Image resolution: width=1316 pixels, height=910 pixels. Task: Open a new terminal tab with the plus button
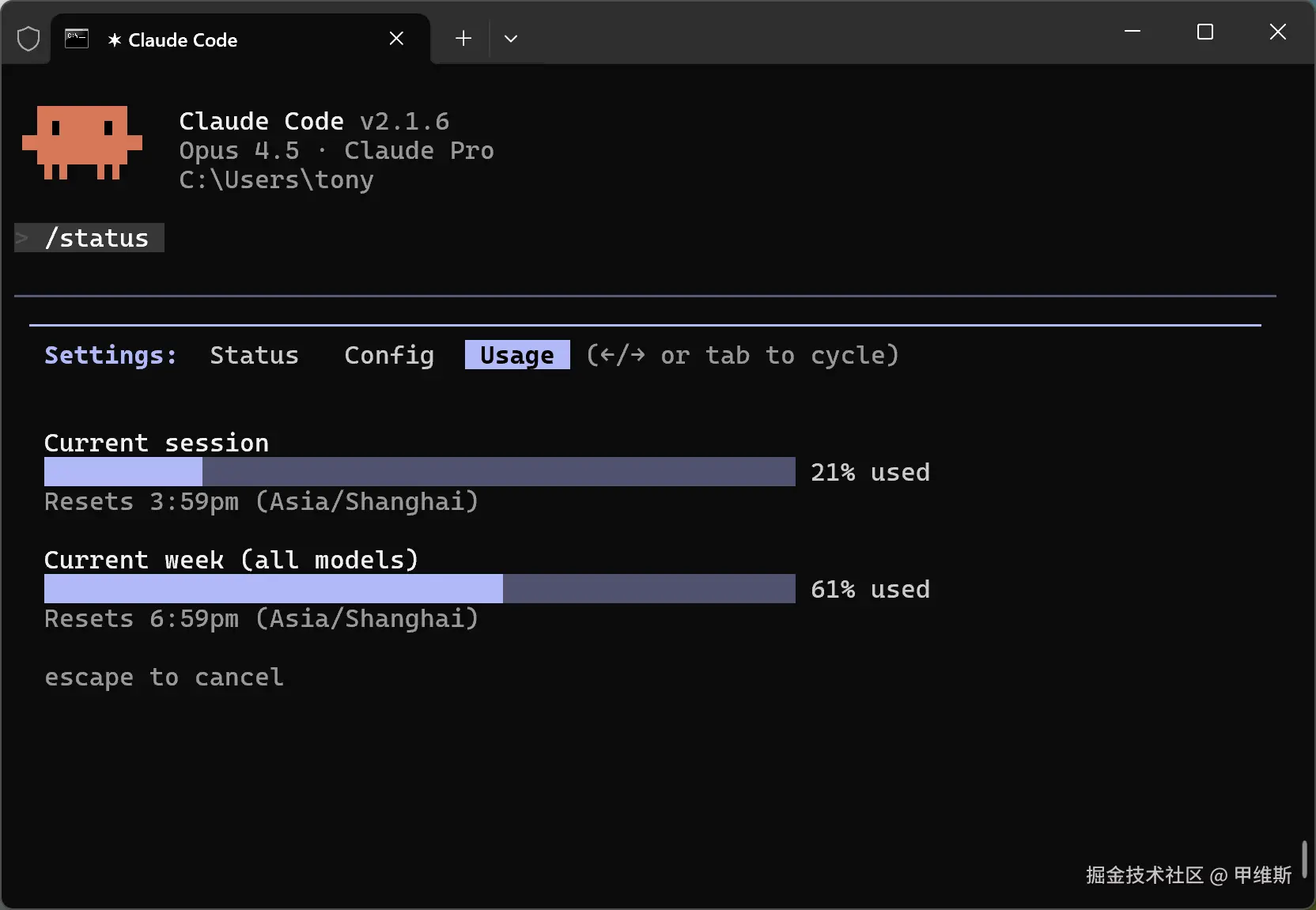click(463, 39)
